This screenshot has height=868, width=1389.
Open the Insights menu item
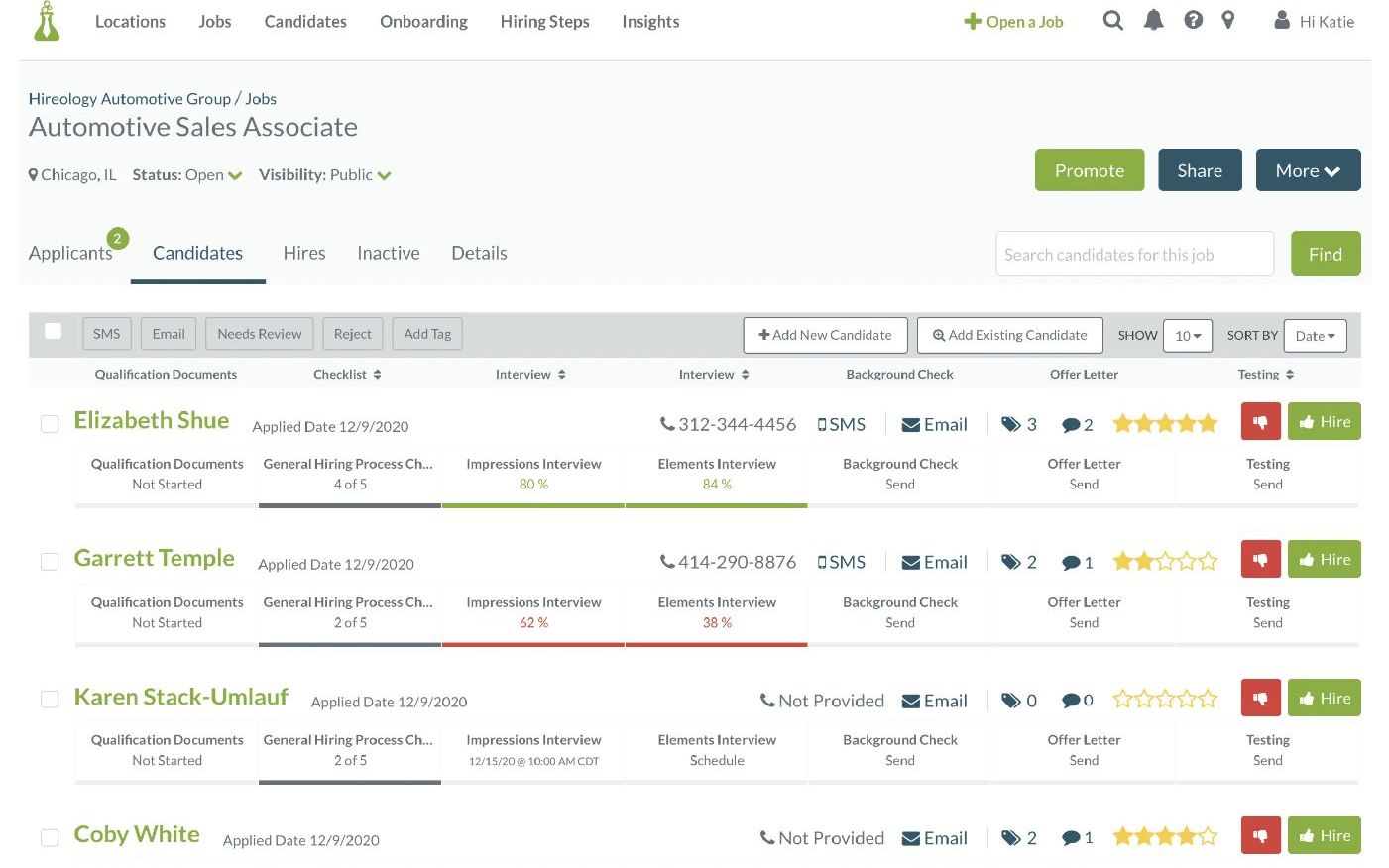click(650, 21)
